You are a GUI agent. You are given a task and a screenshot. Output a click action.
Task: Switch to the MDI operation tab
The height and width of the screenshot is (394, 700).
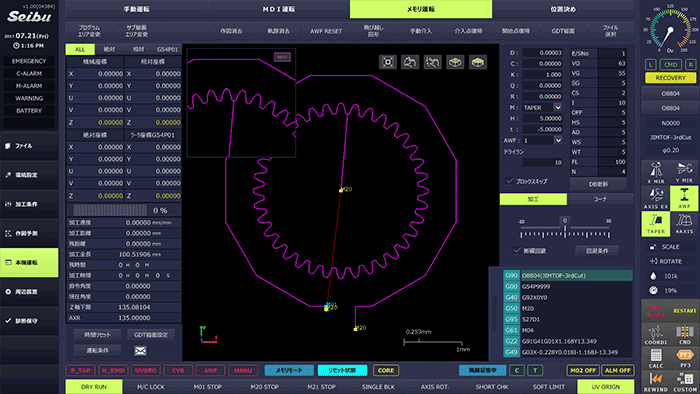[x=279, y=9]
